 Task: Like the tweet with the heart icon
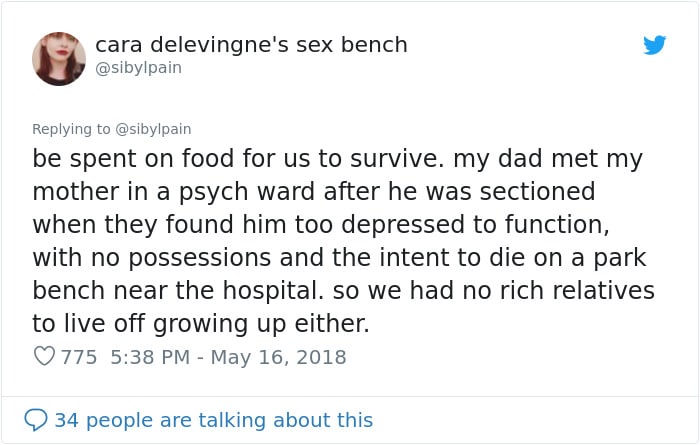pos(44,356)
